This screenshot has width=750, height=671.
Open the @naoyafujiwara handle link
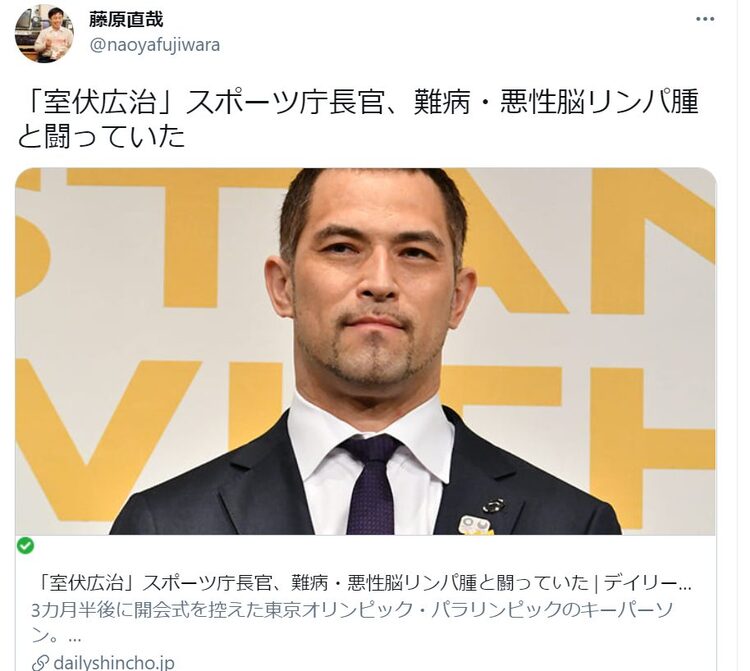[154, 45]
